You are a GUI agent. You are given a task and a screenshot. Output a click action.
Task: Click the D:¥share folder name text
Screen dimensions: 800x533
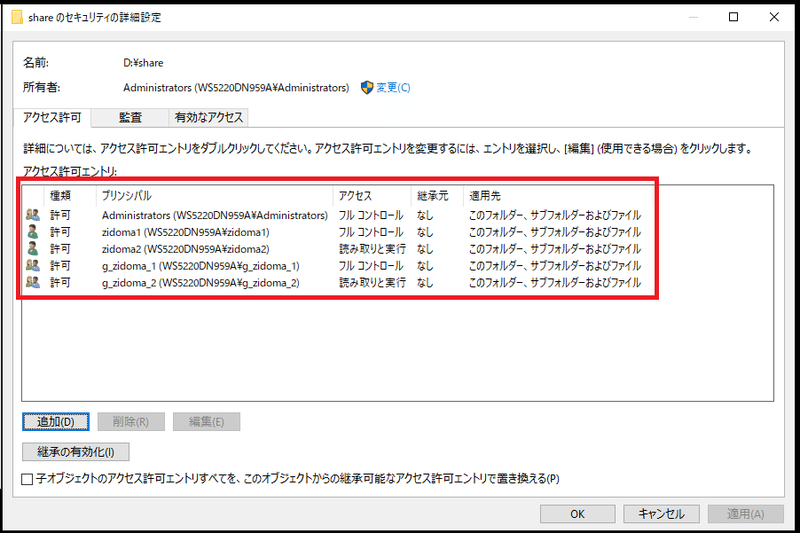tap(143, 63)
